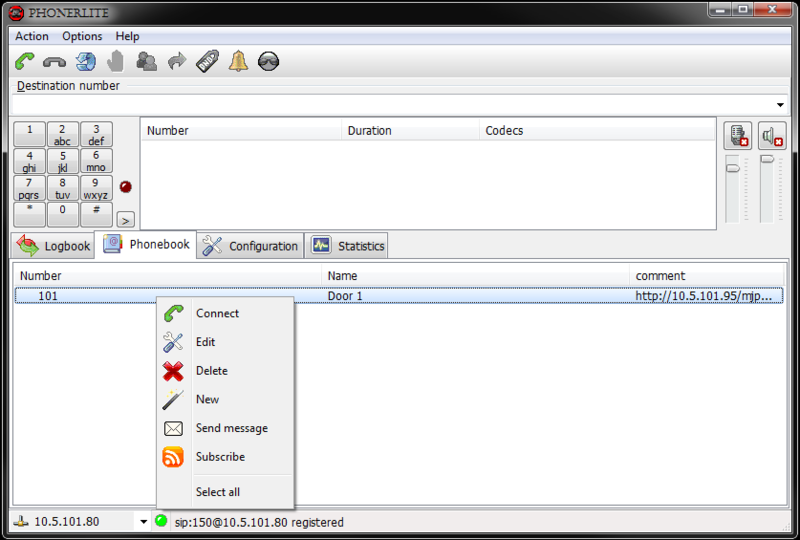
Task: Click keypad button 1
Action: click(29, 134)
